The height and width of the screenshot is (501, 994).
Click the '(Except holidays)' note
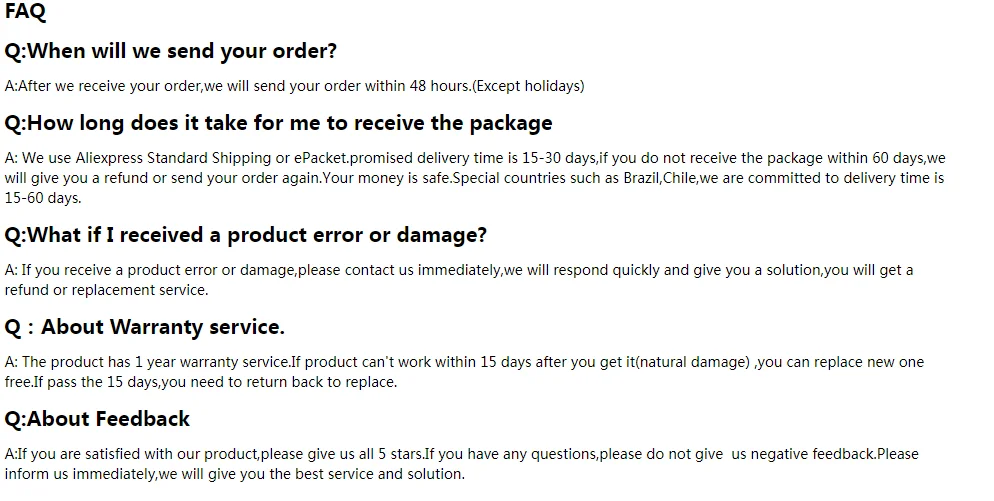coord(528,86)
